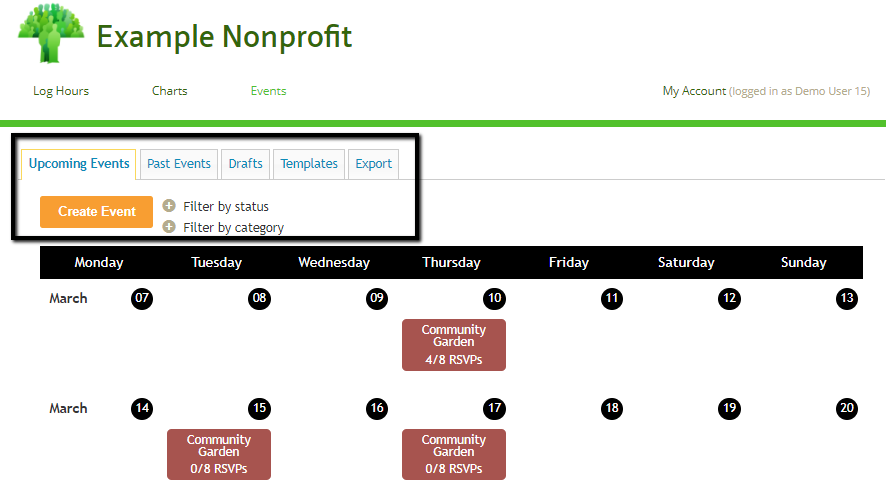Switch to the Past Events tab
Image resolution: width=886 pixels, height=495 pixels.
click(x=179, y=164)
